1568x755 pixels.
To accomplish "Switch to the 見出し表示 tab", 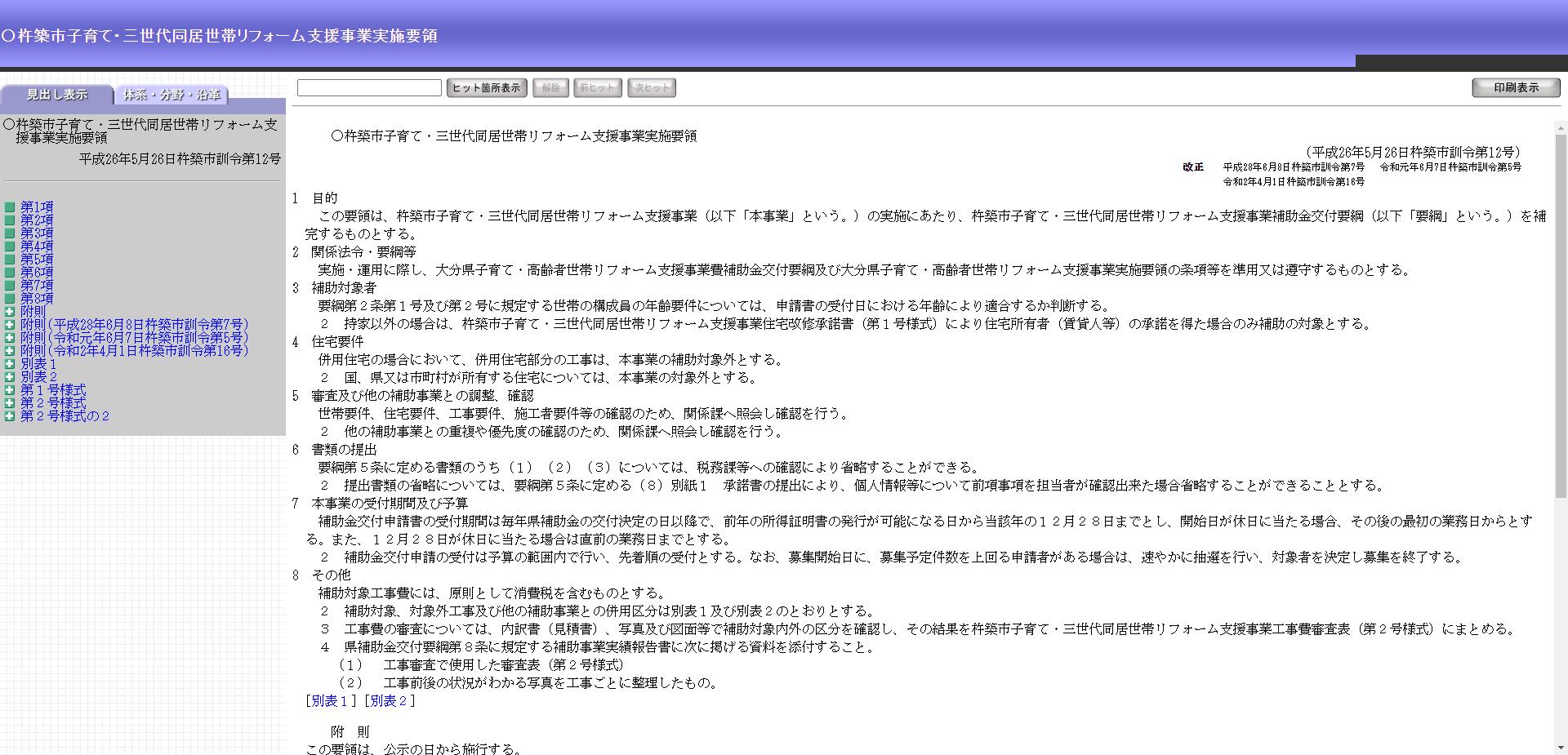I will [56, 95].
